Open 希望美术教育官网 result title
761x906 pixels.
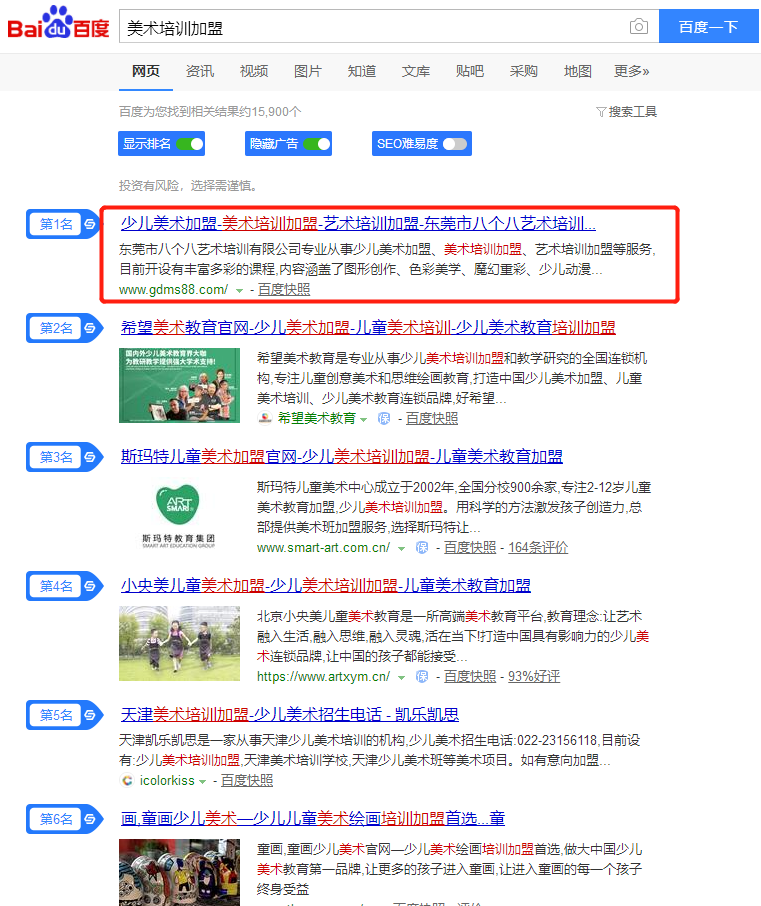click(368, 328)
